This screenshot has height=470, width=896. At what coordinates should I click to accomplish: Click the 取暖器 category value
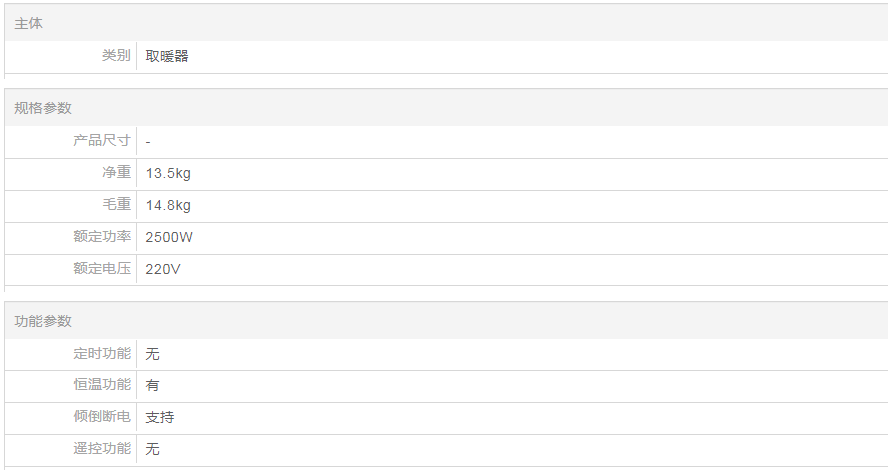pyautogui.click(x=167, y=56)
